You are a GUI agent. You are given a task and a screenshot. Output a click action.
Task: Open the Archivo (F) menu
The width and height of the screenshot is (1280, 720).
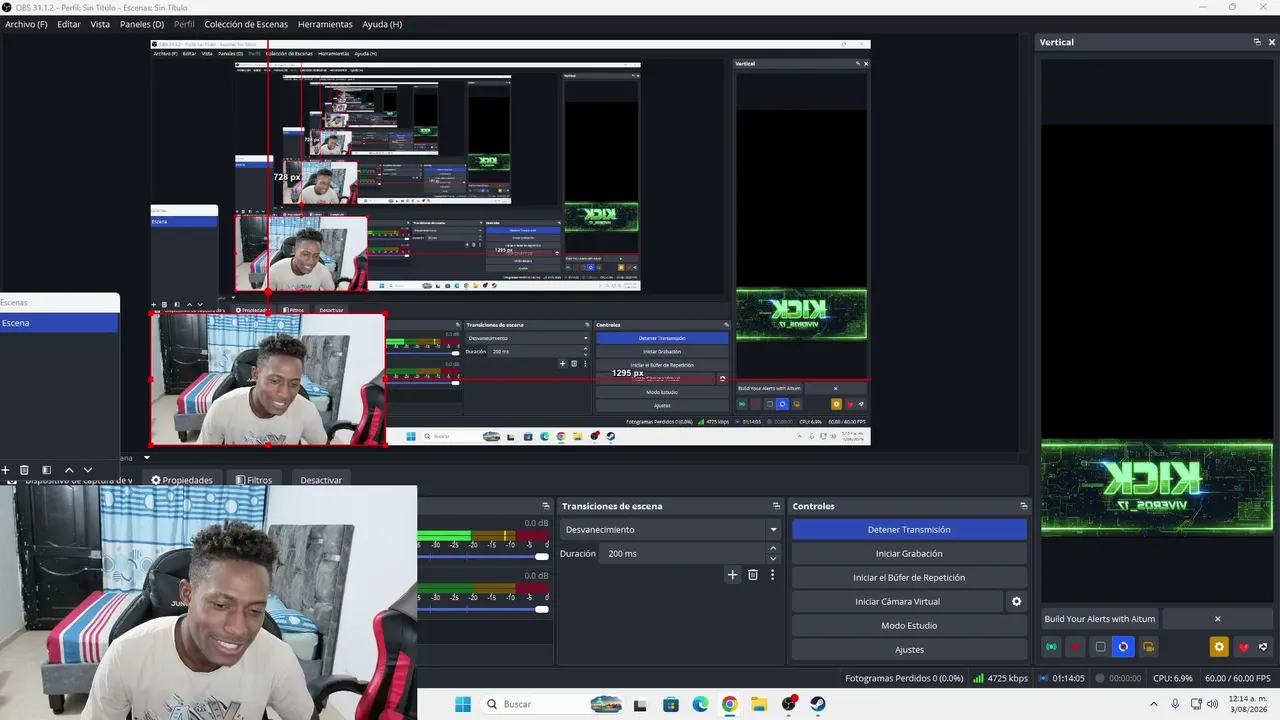(x=26, y=24)
